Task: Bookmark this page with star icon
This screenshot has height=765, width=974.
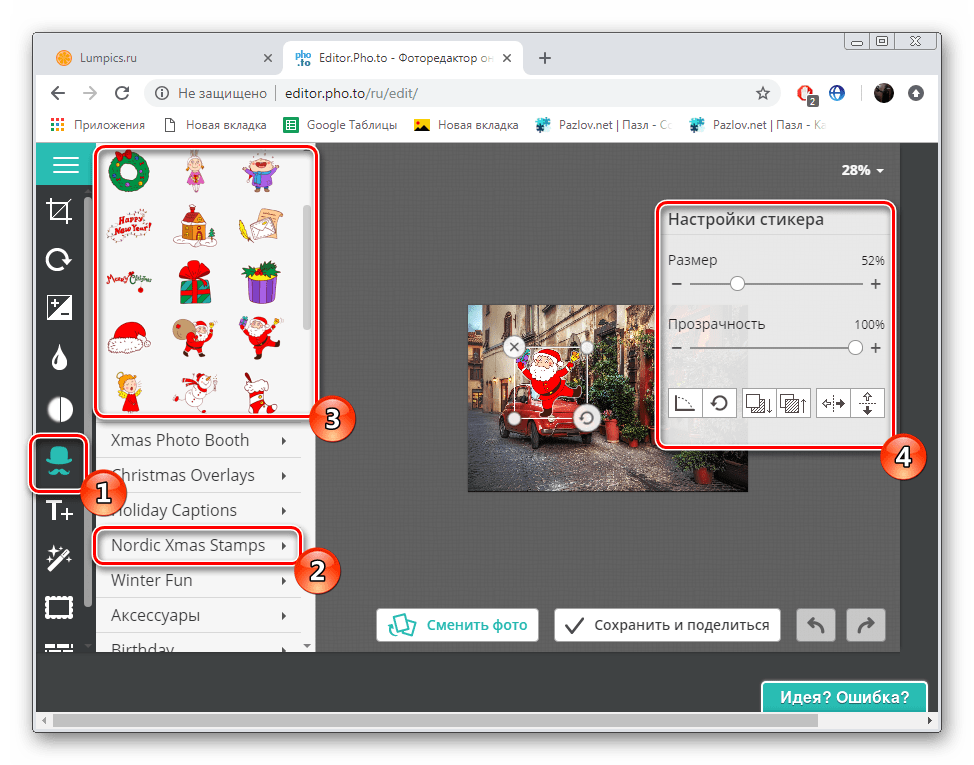Action: (763, 93)
